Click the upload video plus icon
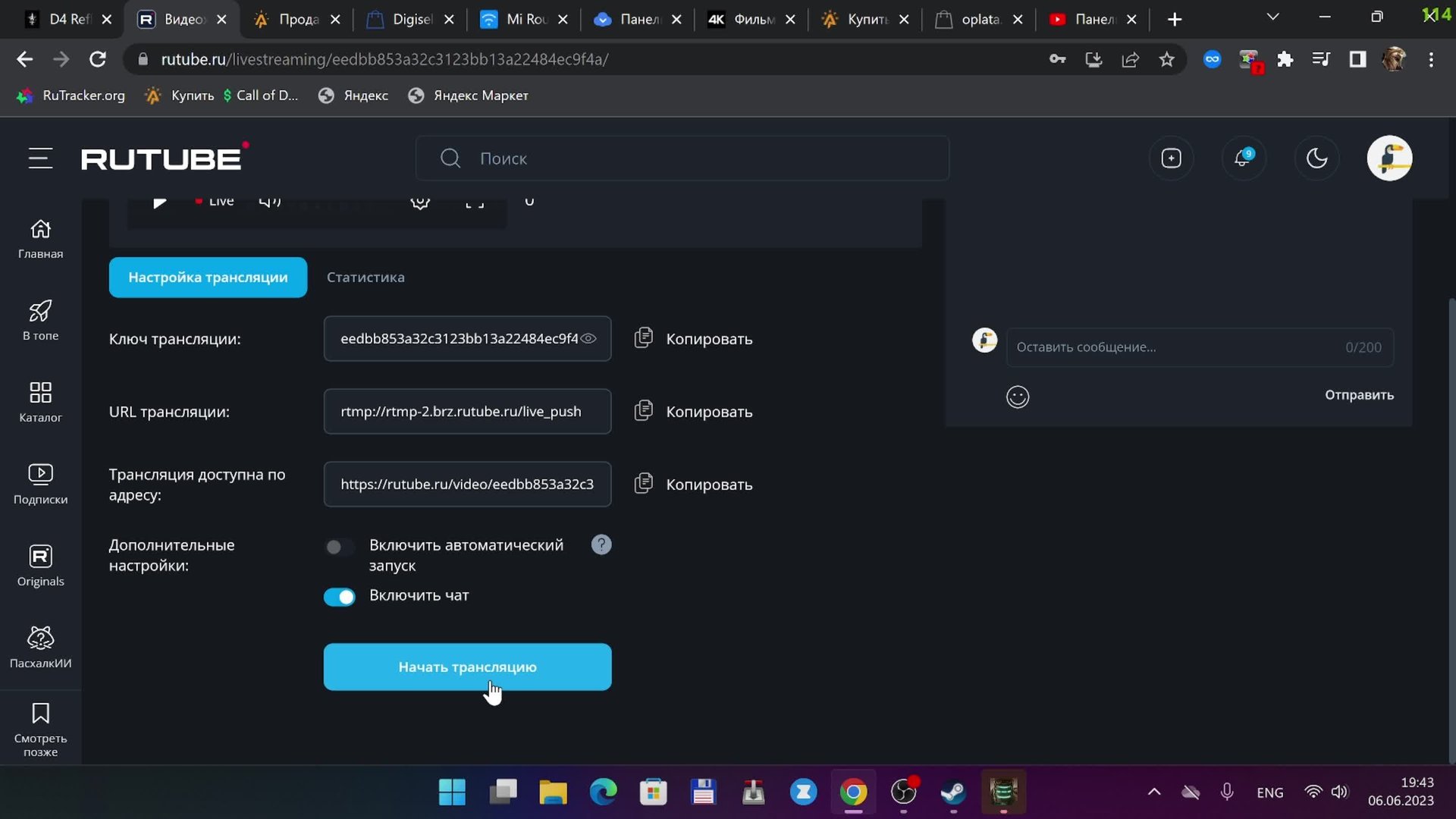 [1171, 158]
